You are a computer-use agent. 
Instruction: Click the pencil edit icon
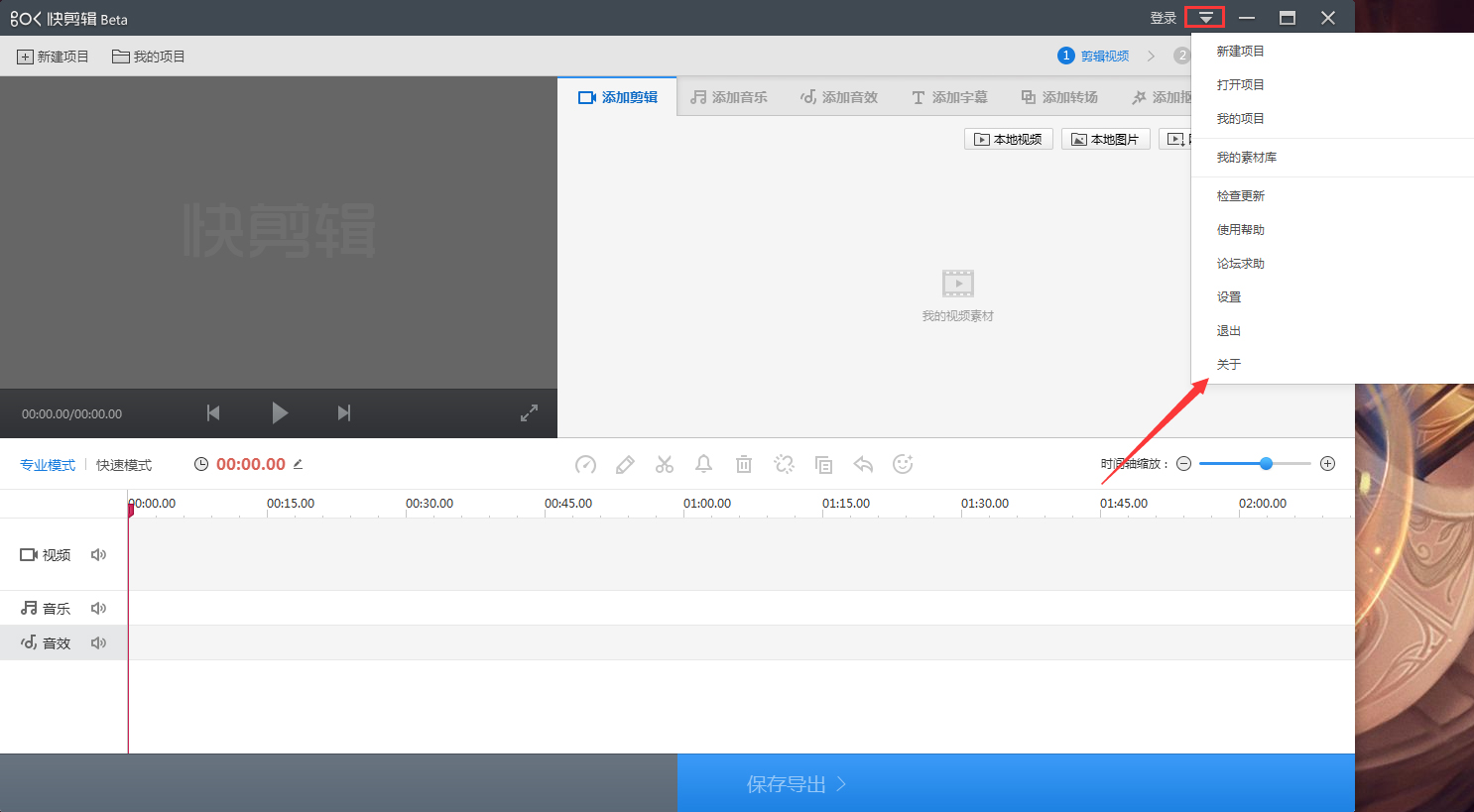pos(625,464)
